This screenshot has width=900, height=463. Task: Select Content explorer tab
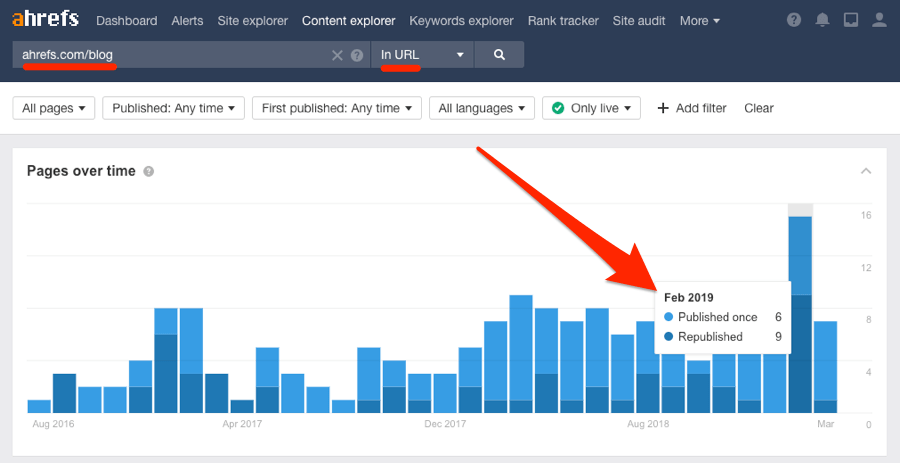pos(348,21)
